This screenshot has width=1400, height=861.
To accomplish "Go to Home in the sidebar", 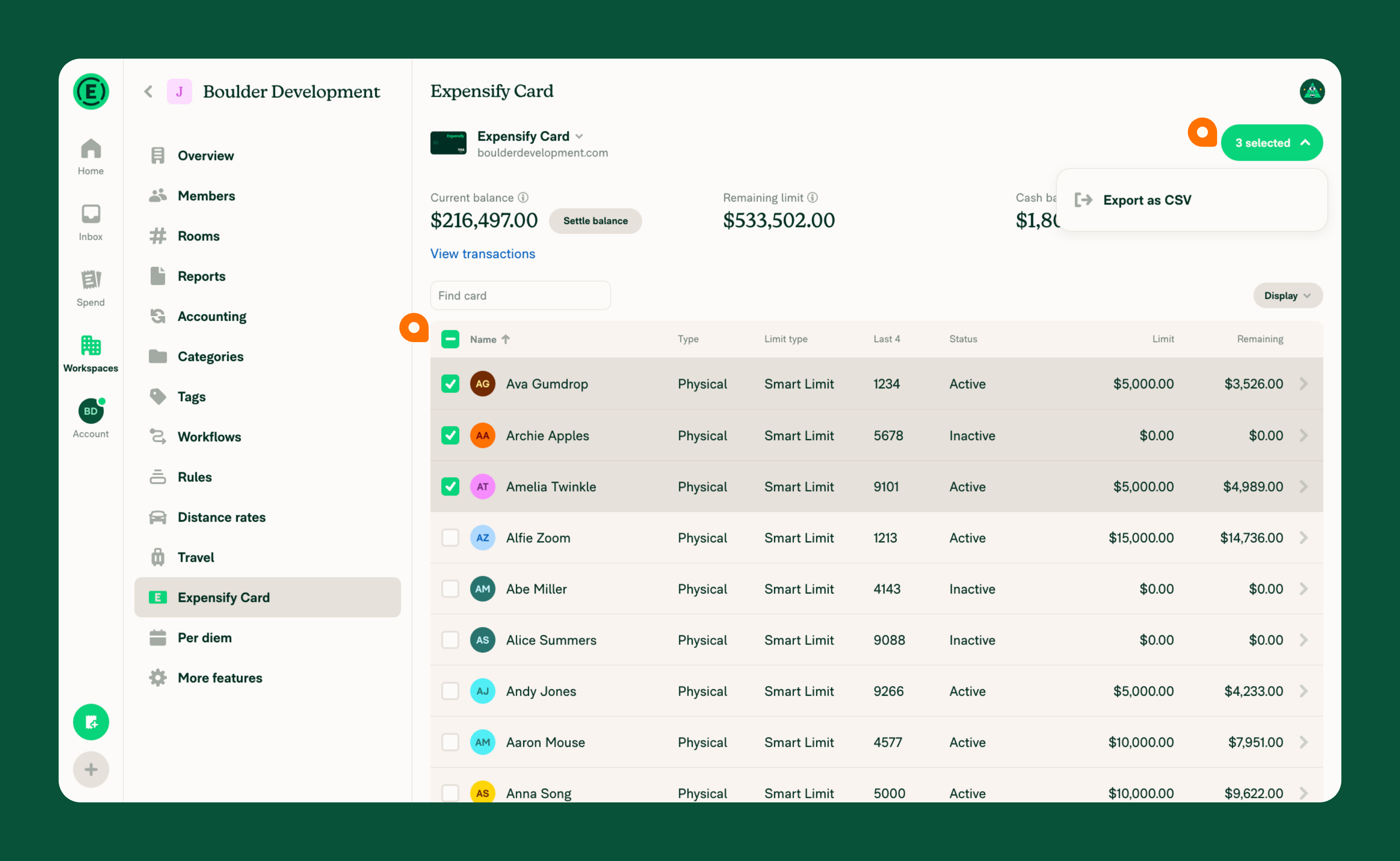I will pyautogui.click(x=91, y=157).
